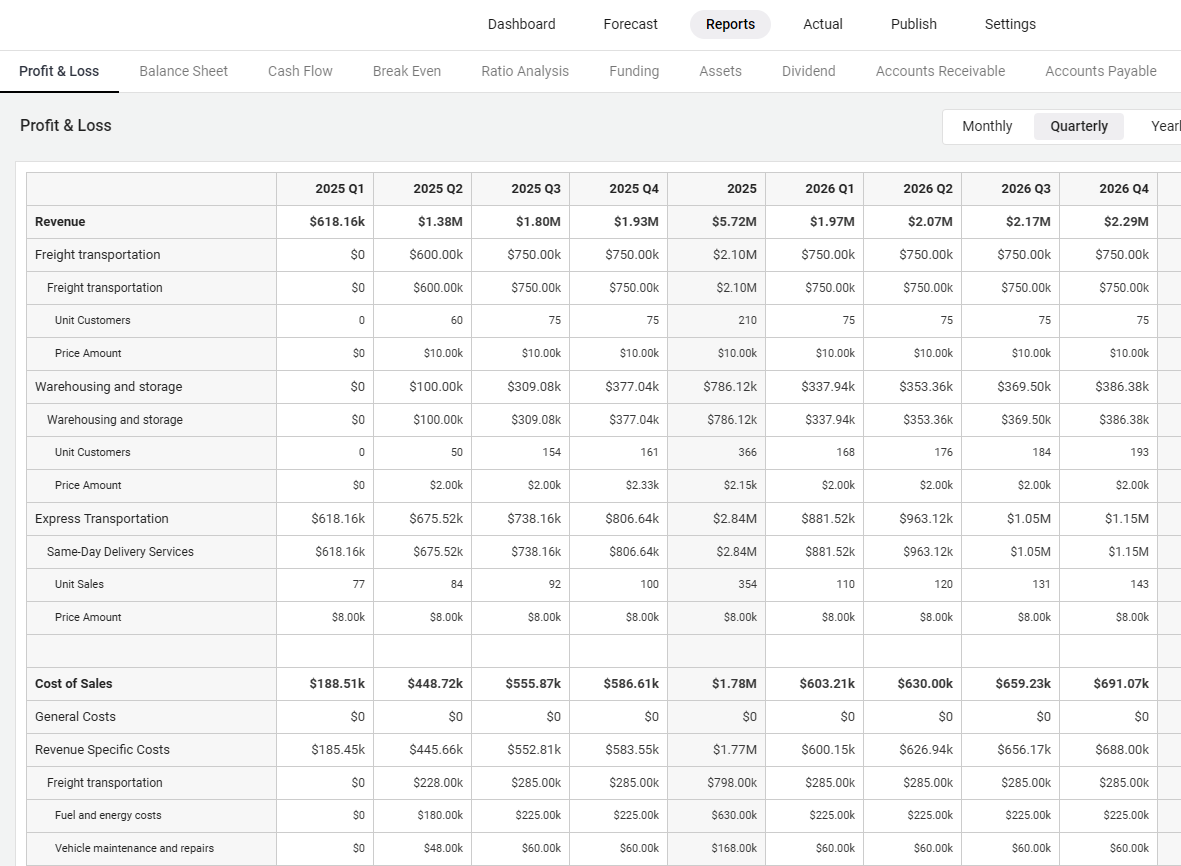1181x866 pixels.
Task: Click the 2026 Q2 column header
Action: pos(913,189)
